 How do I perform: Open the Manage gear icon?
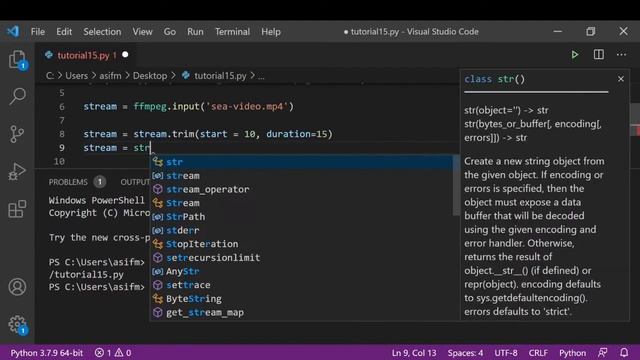(17, 324)
